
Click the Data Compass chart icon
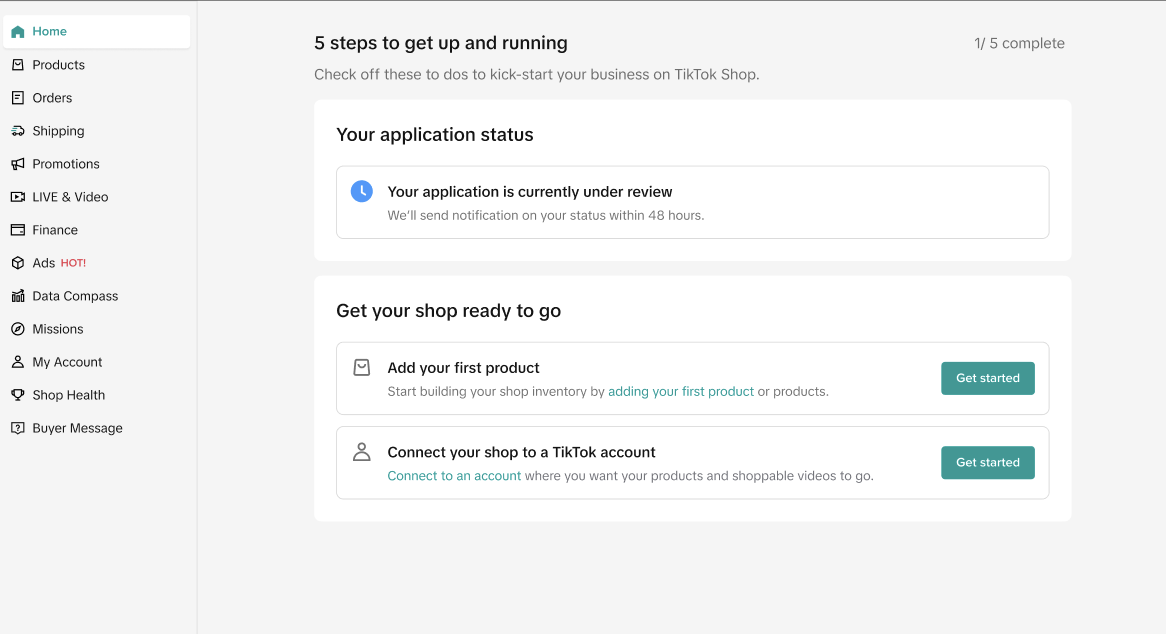click(x=18, y=296)
